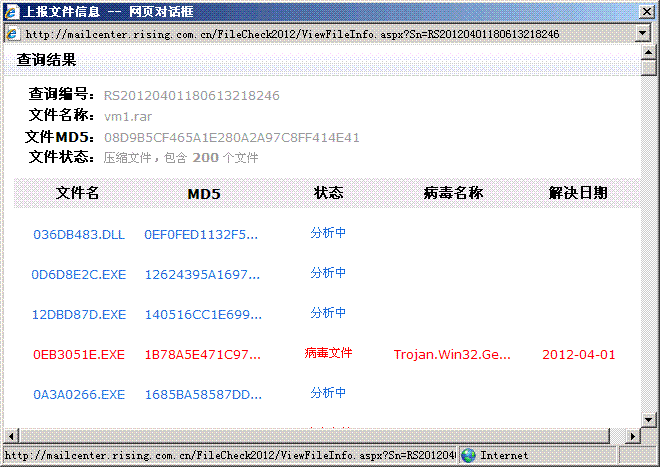Click the 病毒名称 column header

click(x=453, y=193)
